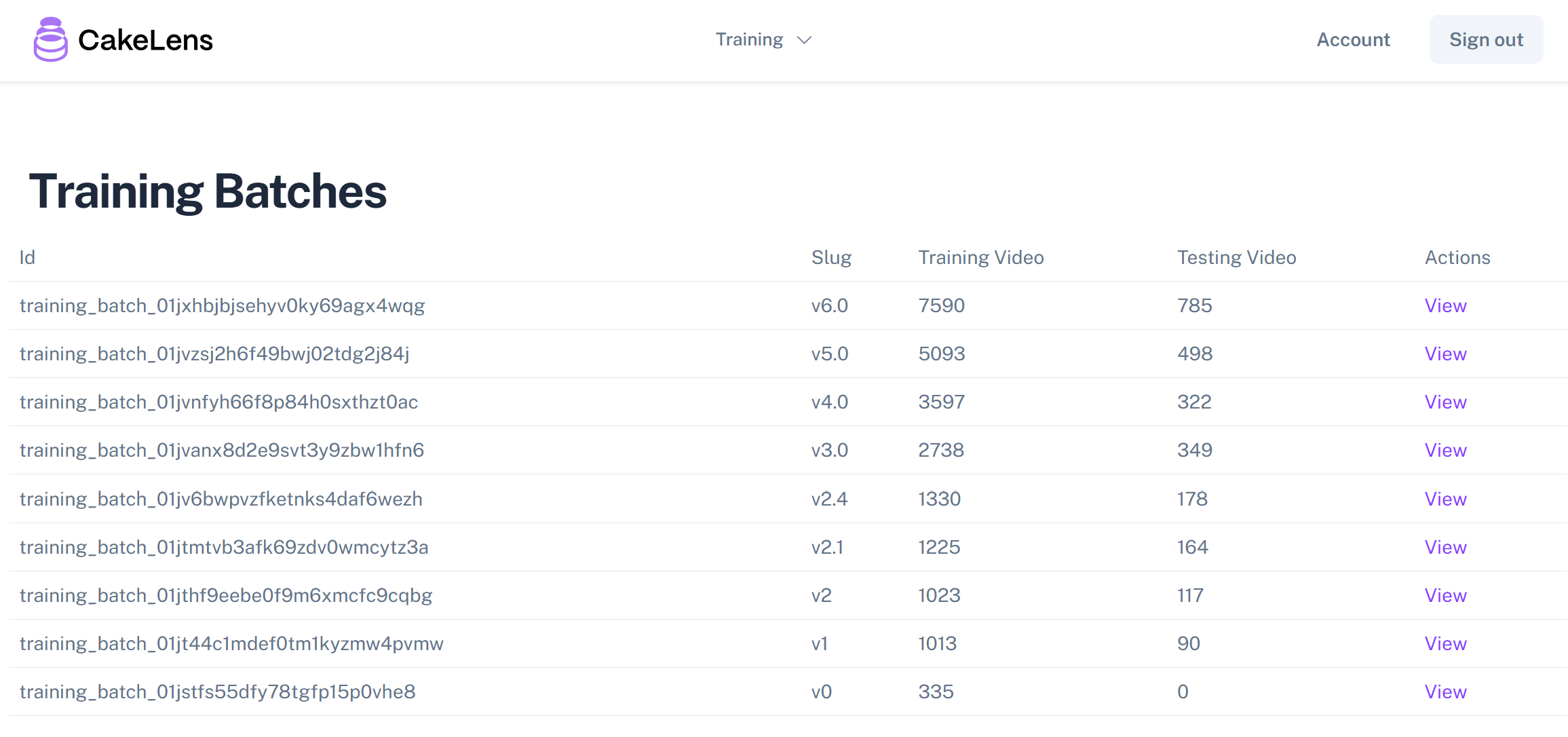Click the Testing Video column header
The image size is (1568, 737).
pos(1236,257)
